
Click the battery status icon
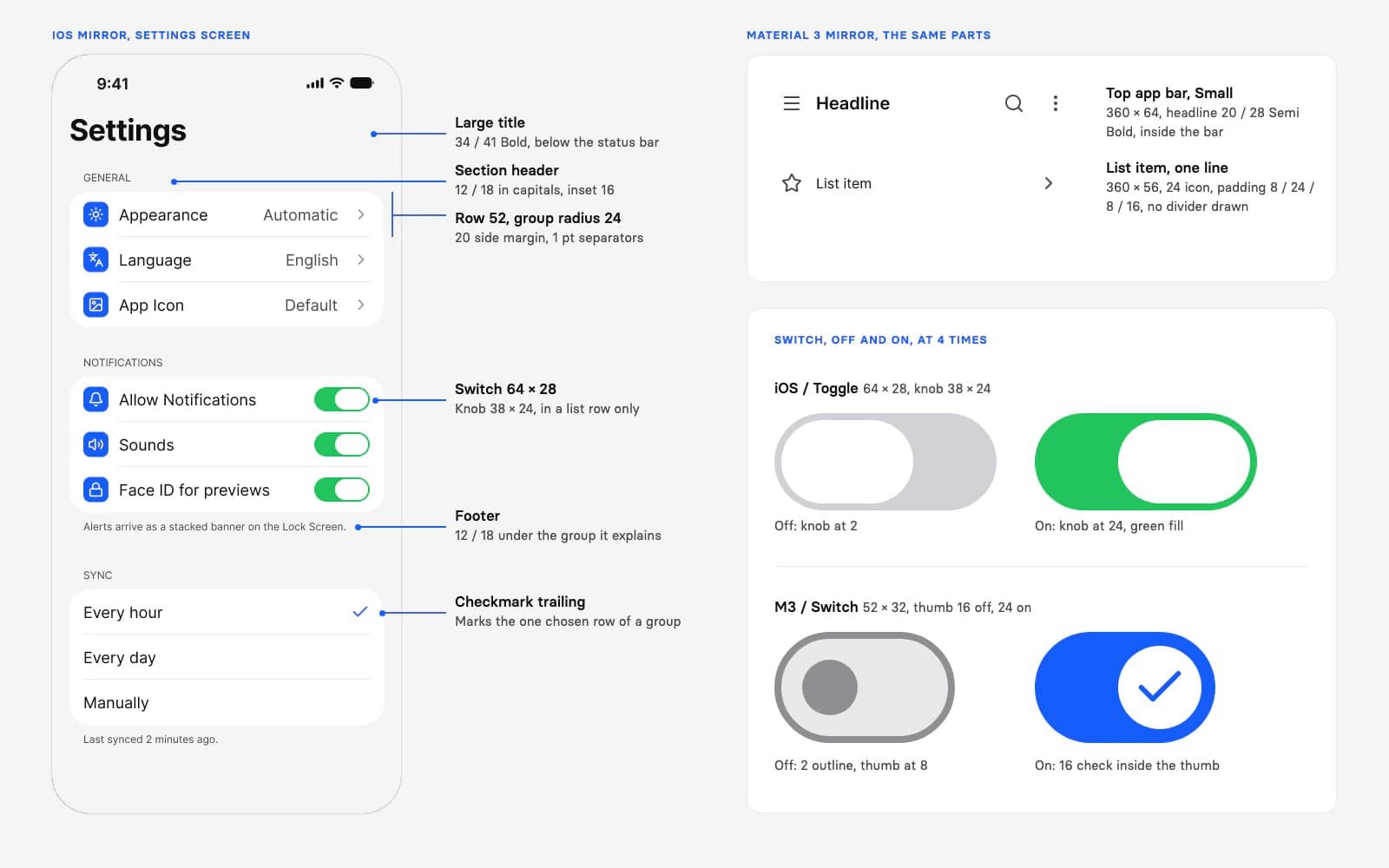pyautogui.click(x=362, y=83)
